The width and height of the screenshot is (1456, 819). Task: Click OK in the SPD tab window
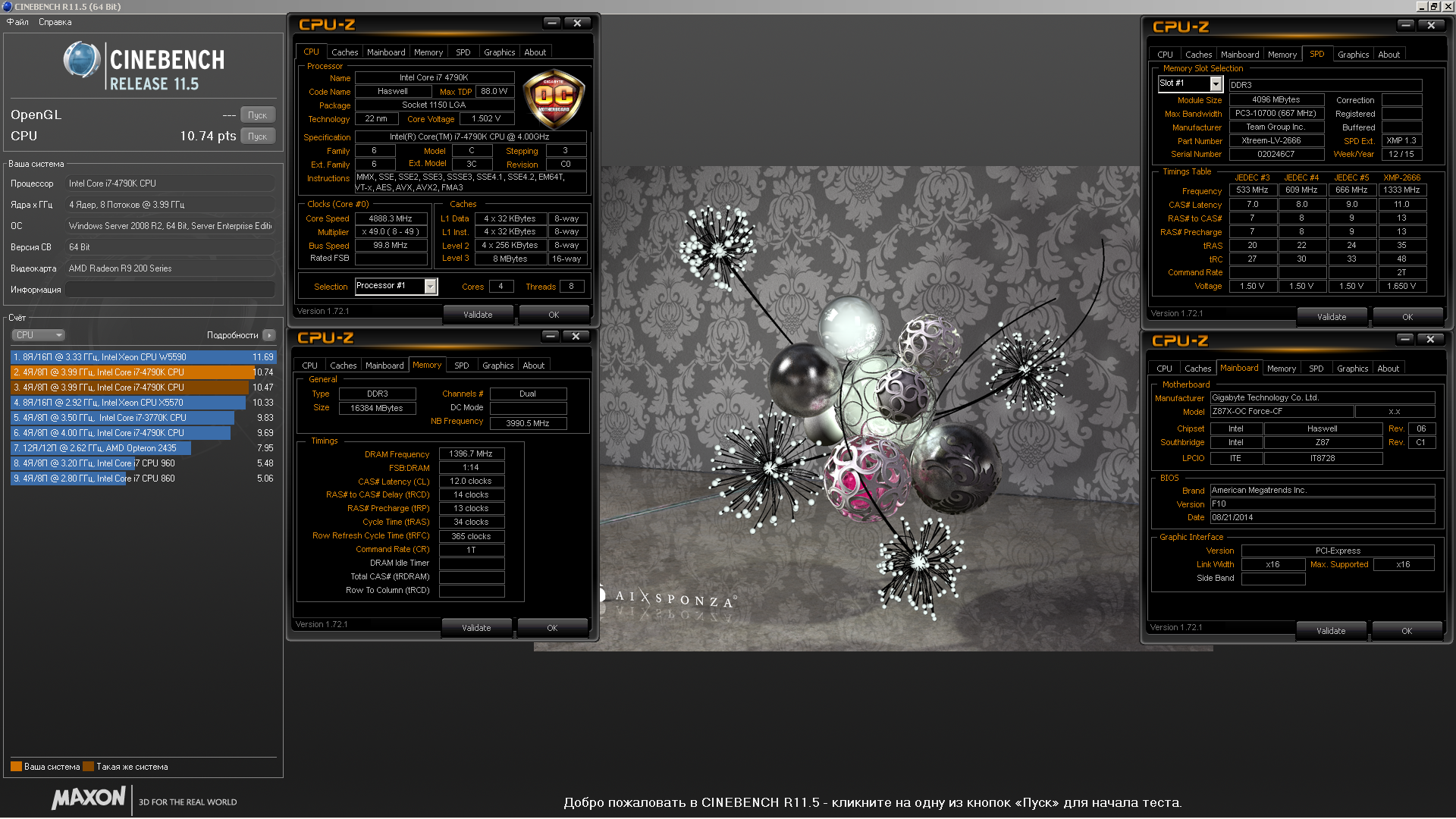1407,317
